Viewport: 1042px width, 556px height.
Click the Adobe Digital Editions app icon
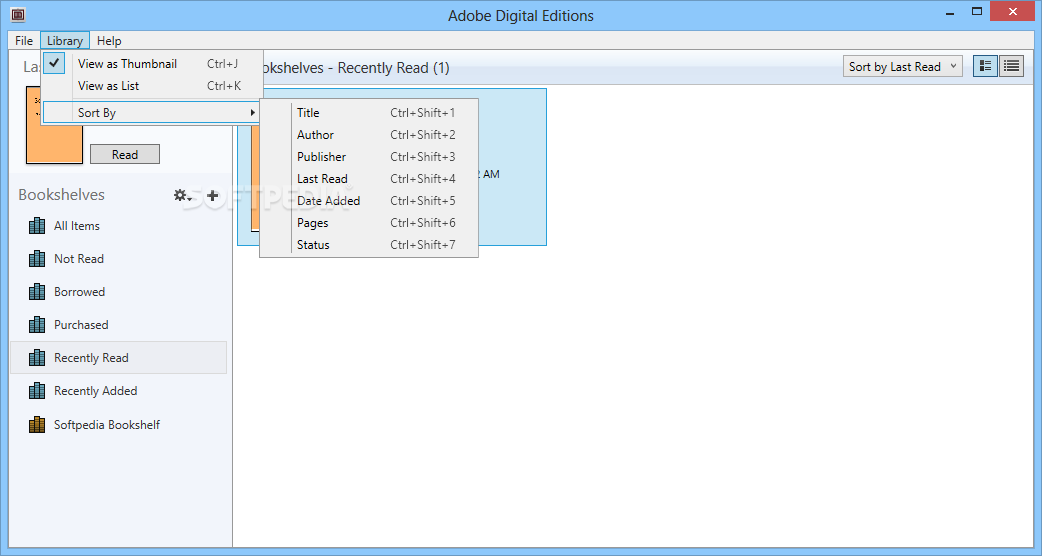click(x=18, y=13)
